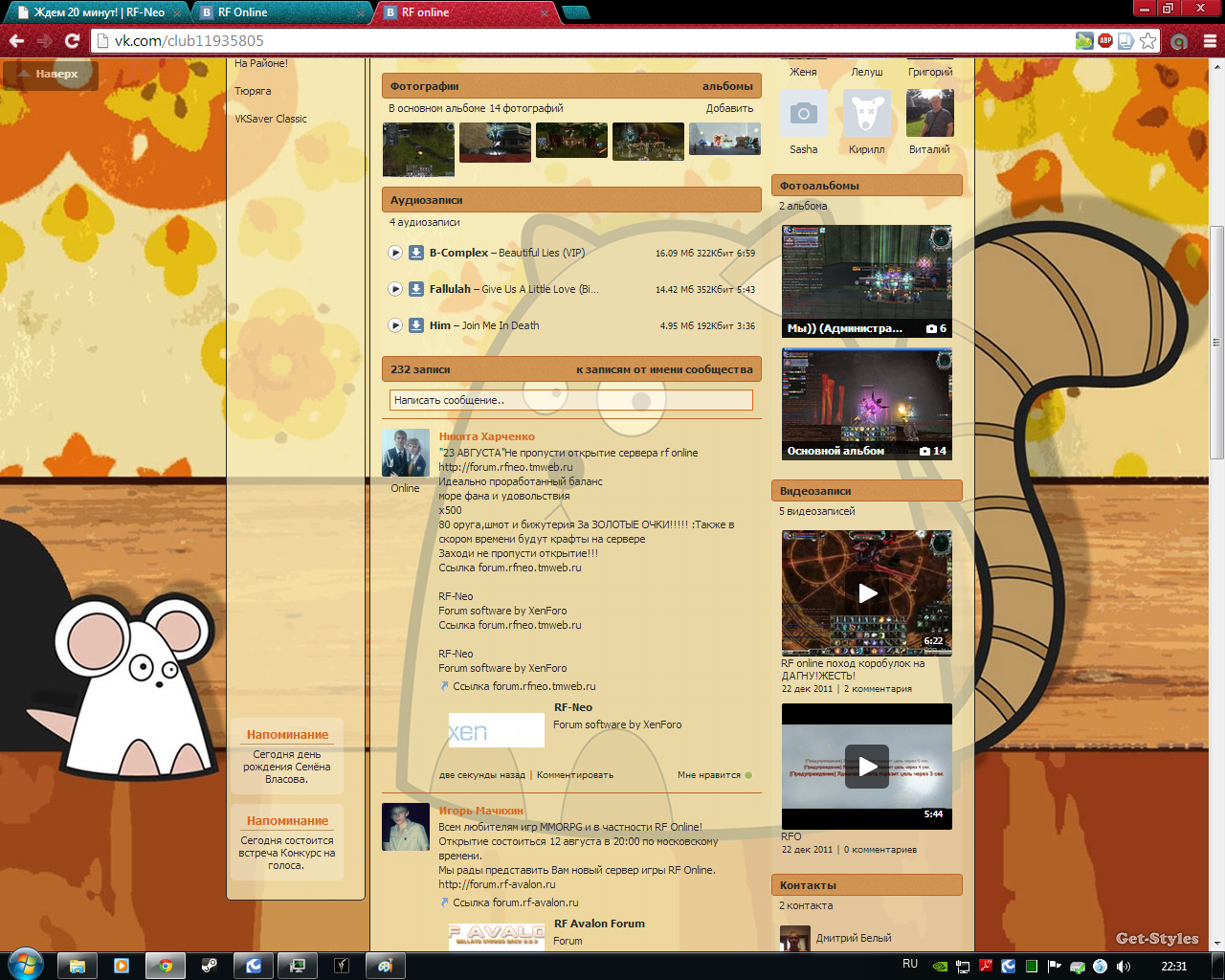Open Игорь Мачихин's profile name link
Image resolution: width=1225 pixels, height=980 pixels.
(x=481, y=811)
